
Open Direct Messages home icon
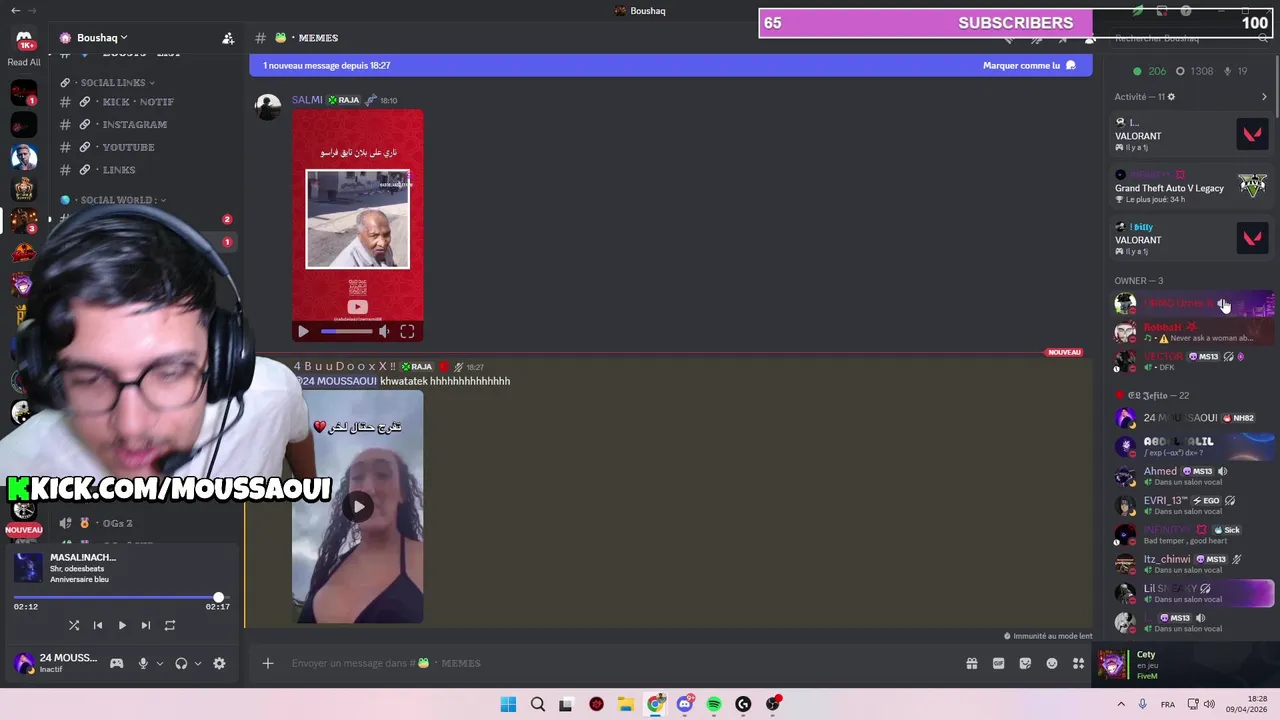click(x=24, y=40)
